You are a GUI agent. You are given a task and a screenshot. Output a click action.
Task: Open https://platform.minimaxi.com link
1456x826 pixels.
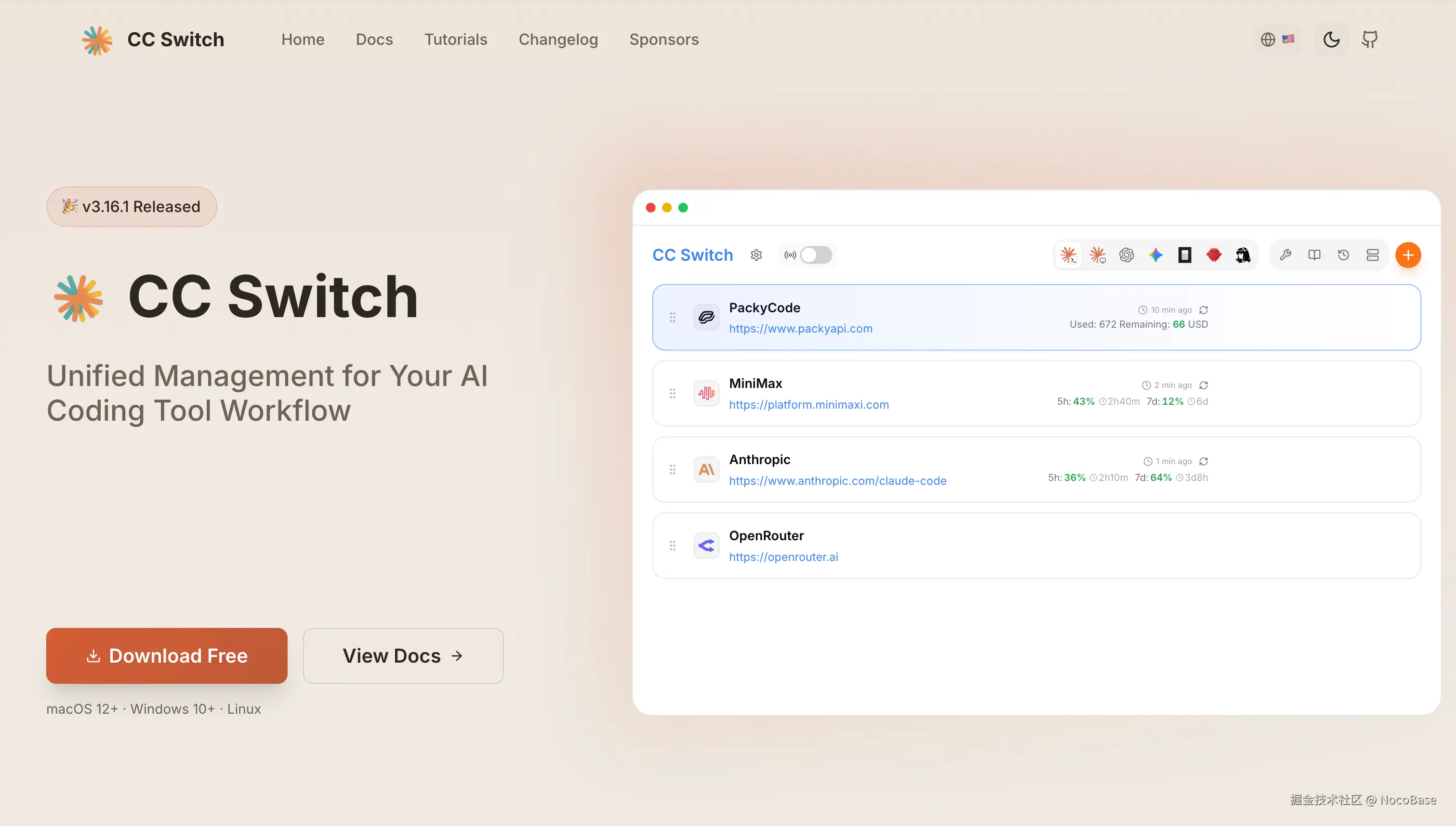809,404
